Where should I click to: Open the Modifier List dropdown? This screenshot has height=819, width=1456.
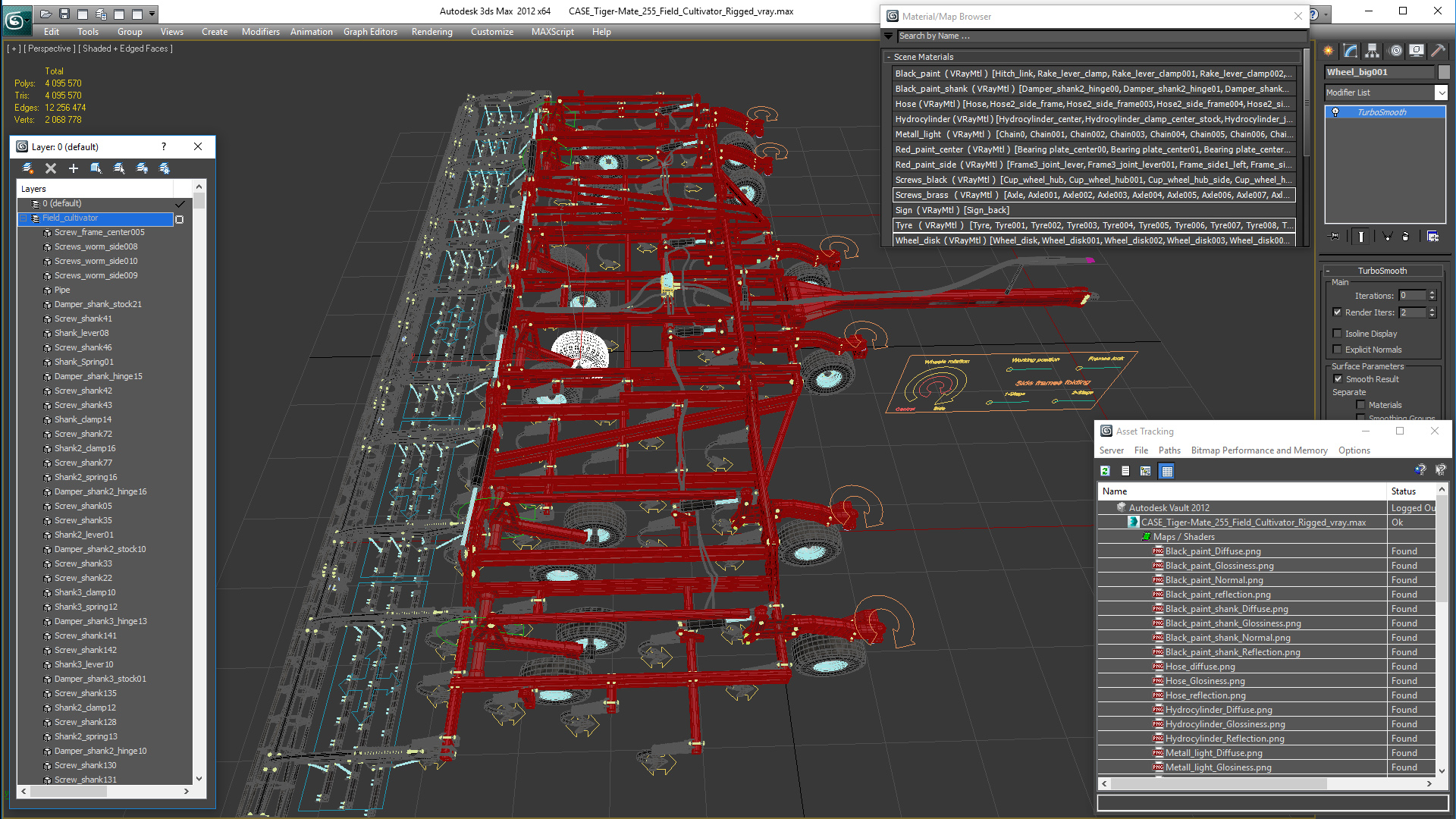(x=1386, y=93)
